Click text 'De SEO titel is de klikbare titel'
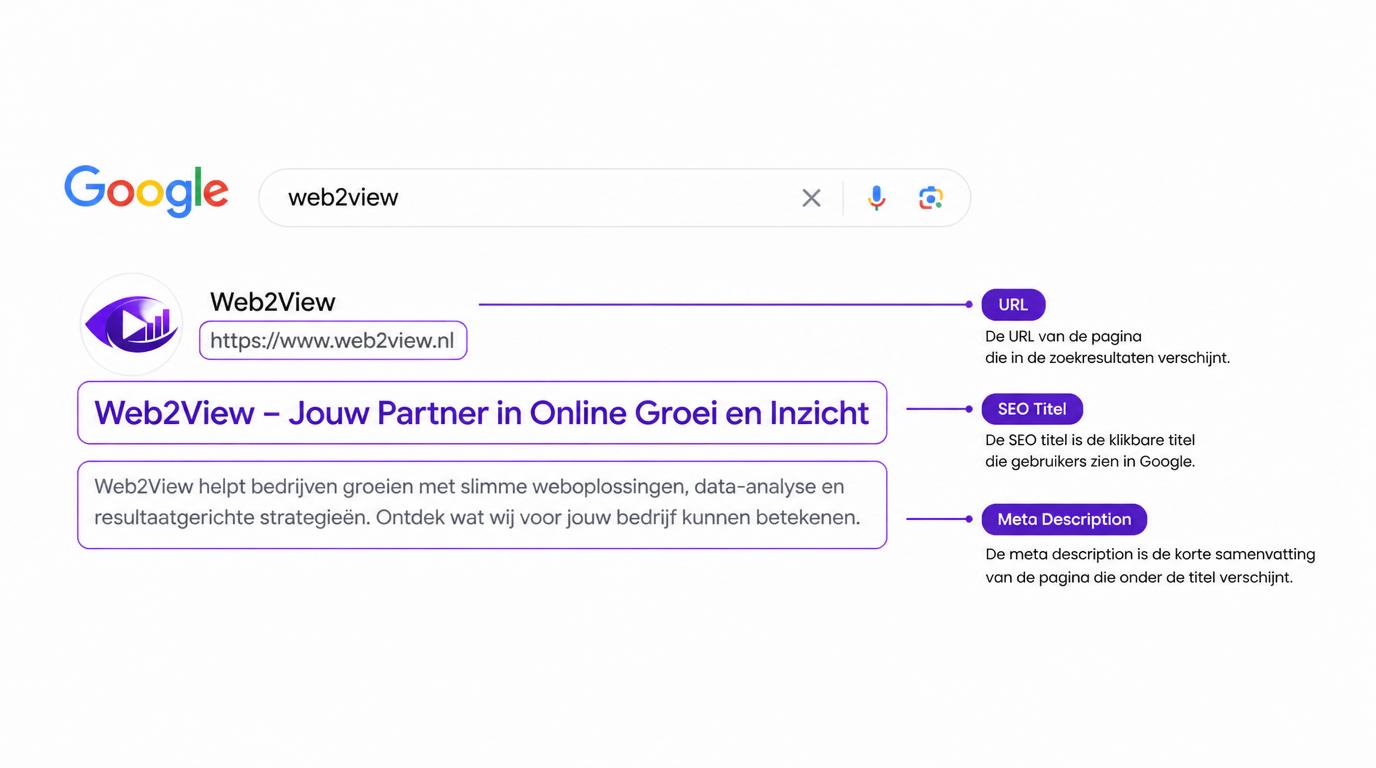The height and width of the screenshot is (768, 1376). coord(1090,440)
